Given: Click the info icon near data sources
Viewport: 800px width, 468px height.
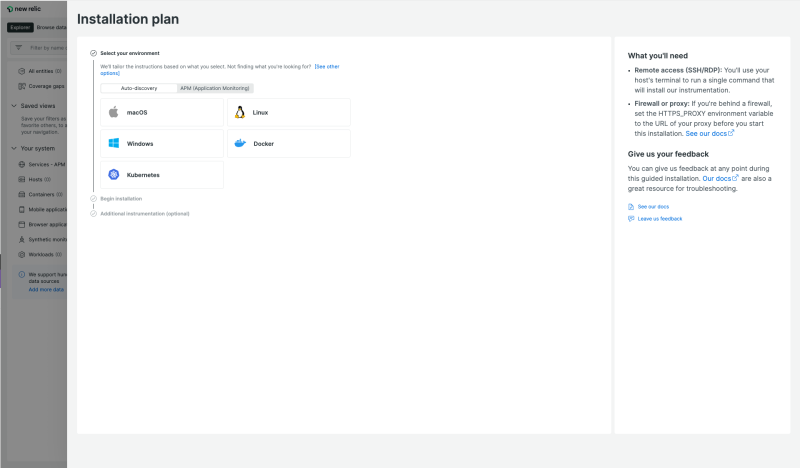Looking at the screenshot, I should (21, 275).
